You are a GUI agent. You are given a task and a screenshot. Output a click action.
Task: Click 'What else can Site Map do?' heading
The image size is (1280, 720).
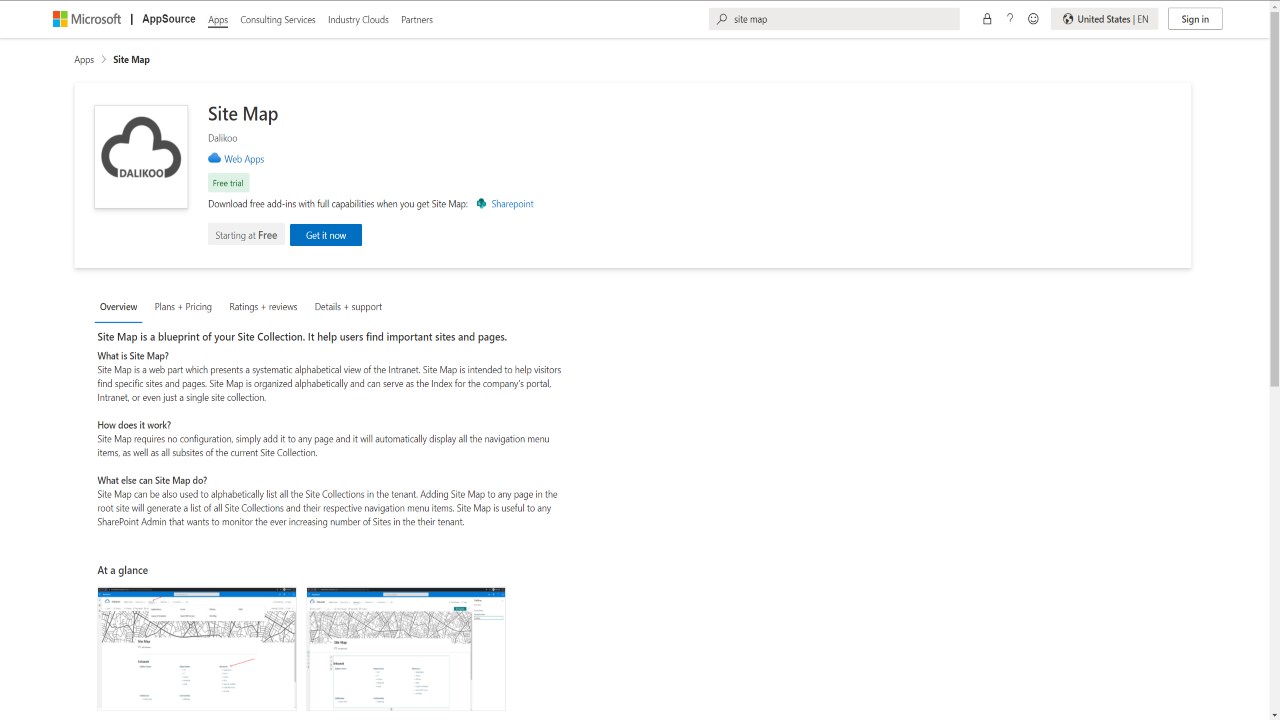tap(152, 481)
